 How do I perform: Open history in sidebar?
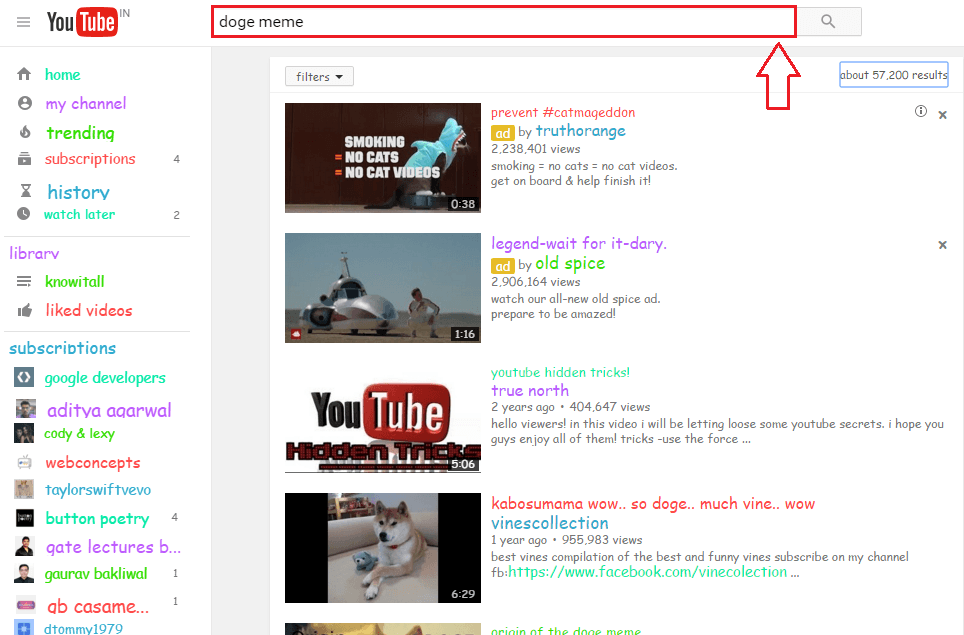[79, 192]
